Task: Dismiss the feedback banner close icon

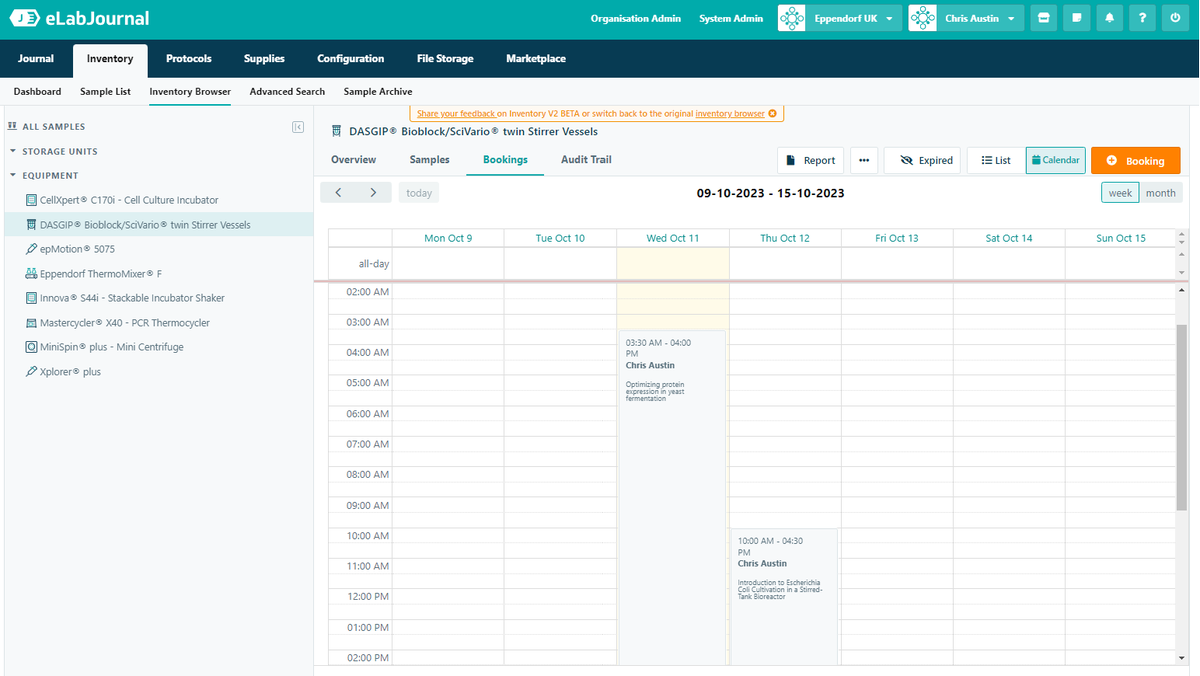Action: point(773,114)
